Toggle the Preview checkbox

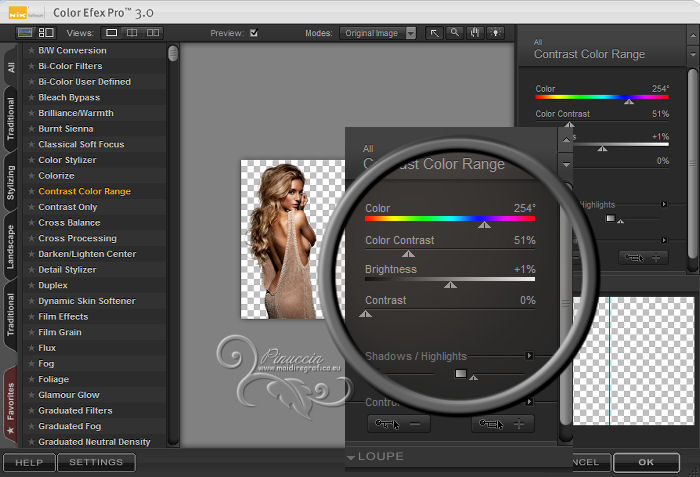point(253,33)
